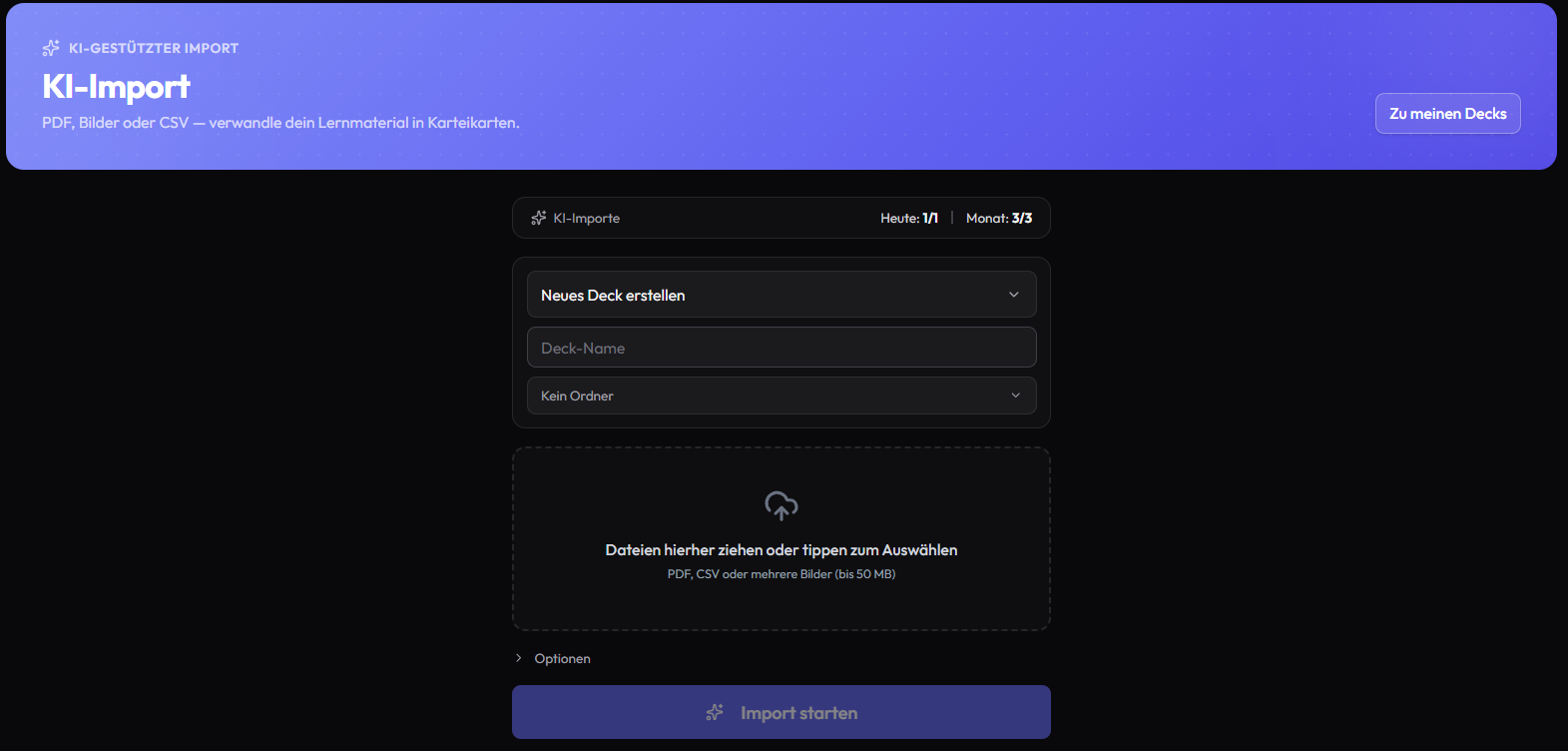Viewport: 1568px width, 751px height.
Task: Click the Heute 1/1 usage counter
Action: point(909,218)
